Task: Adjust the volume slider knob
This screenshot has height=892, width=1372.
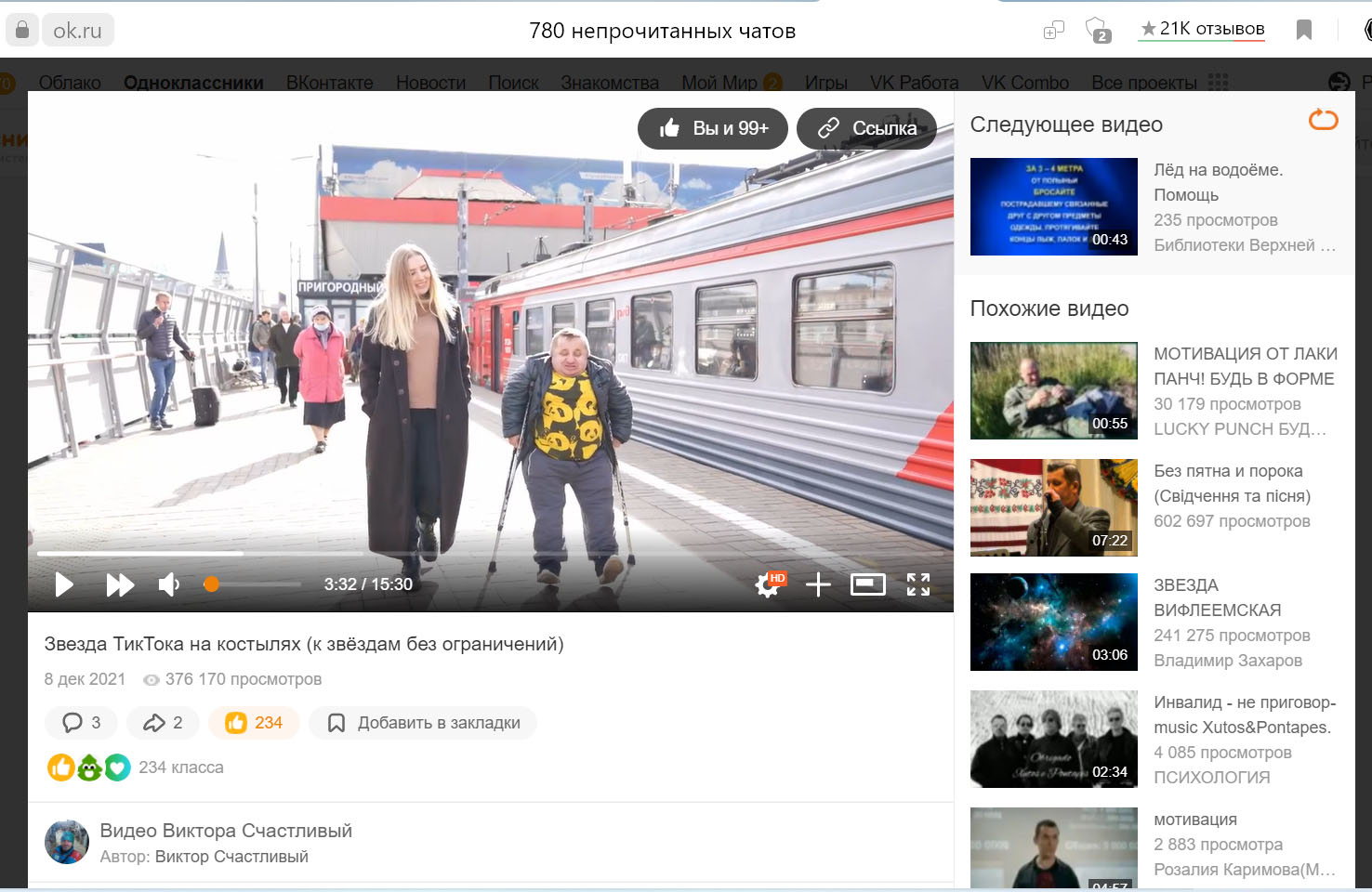Action: (x=211, y=584)
